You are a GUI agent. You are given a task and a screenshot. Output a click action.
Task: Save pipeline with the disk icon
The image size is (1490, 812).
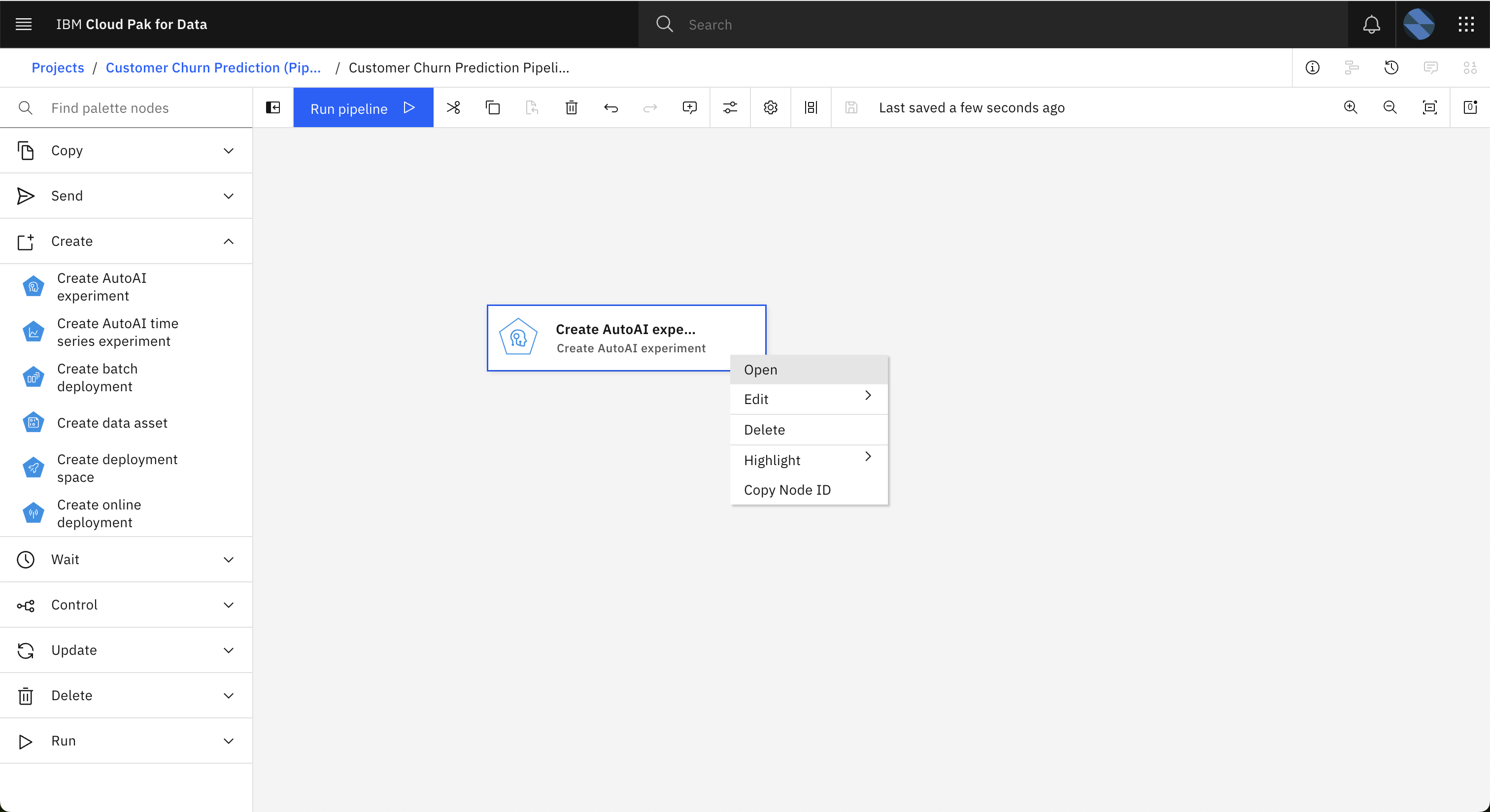click(x=851, y=107)
